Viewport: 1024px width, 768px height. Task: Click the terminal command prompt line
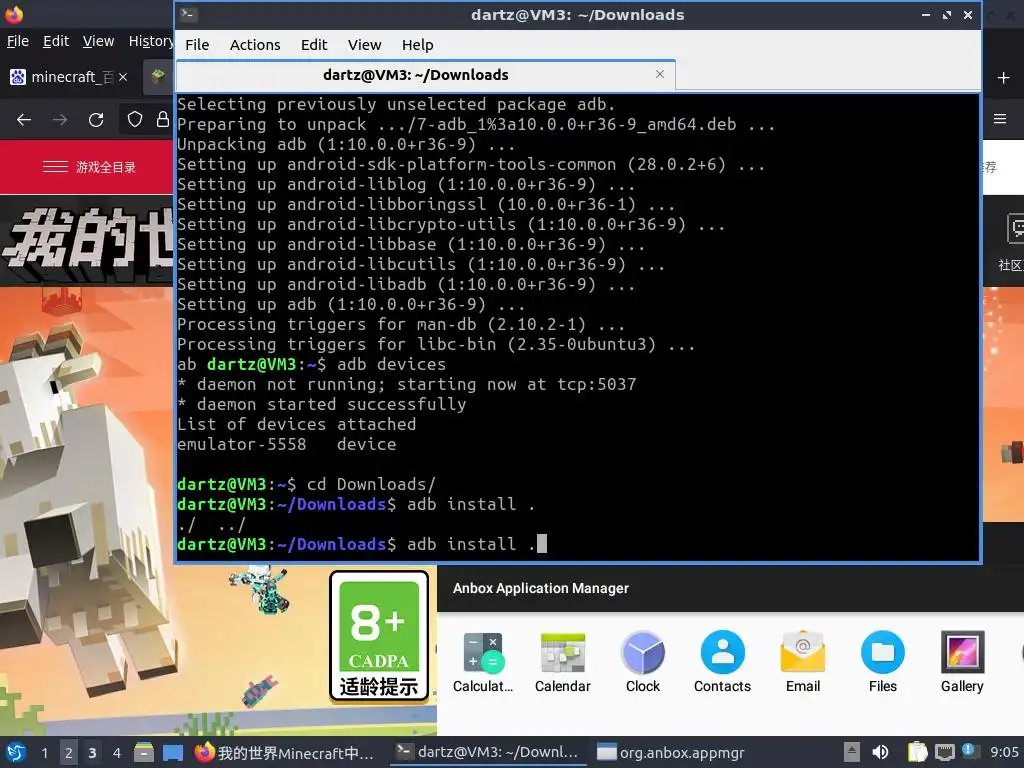point(362,544)
